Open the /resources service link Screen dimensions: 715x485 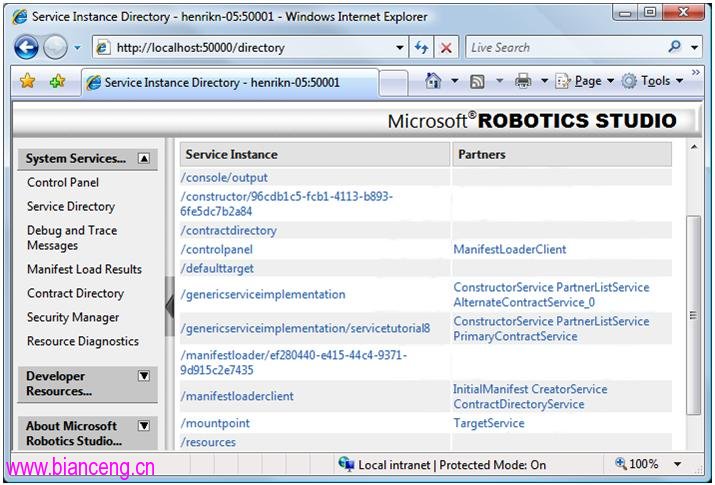click(208, 442)
